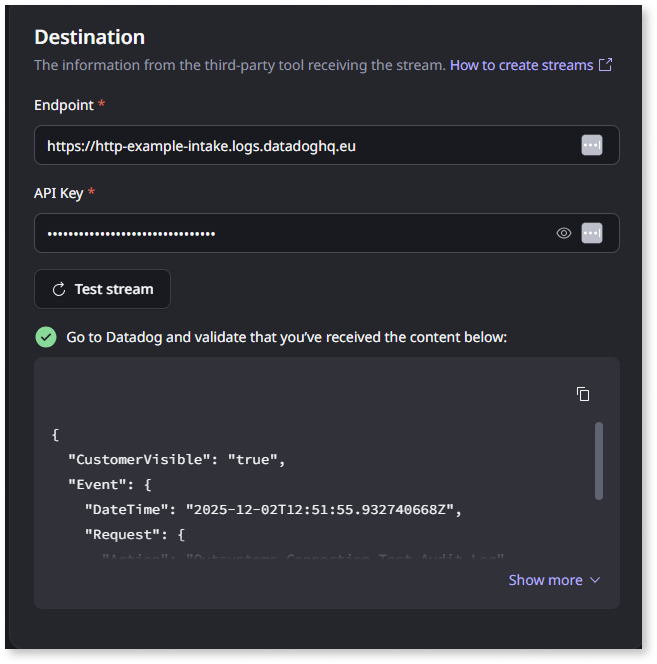Click the Go to Datadog validation message
This screenshot has width=657, height=664.
pos(286,337)
